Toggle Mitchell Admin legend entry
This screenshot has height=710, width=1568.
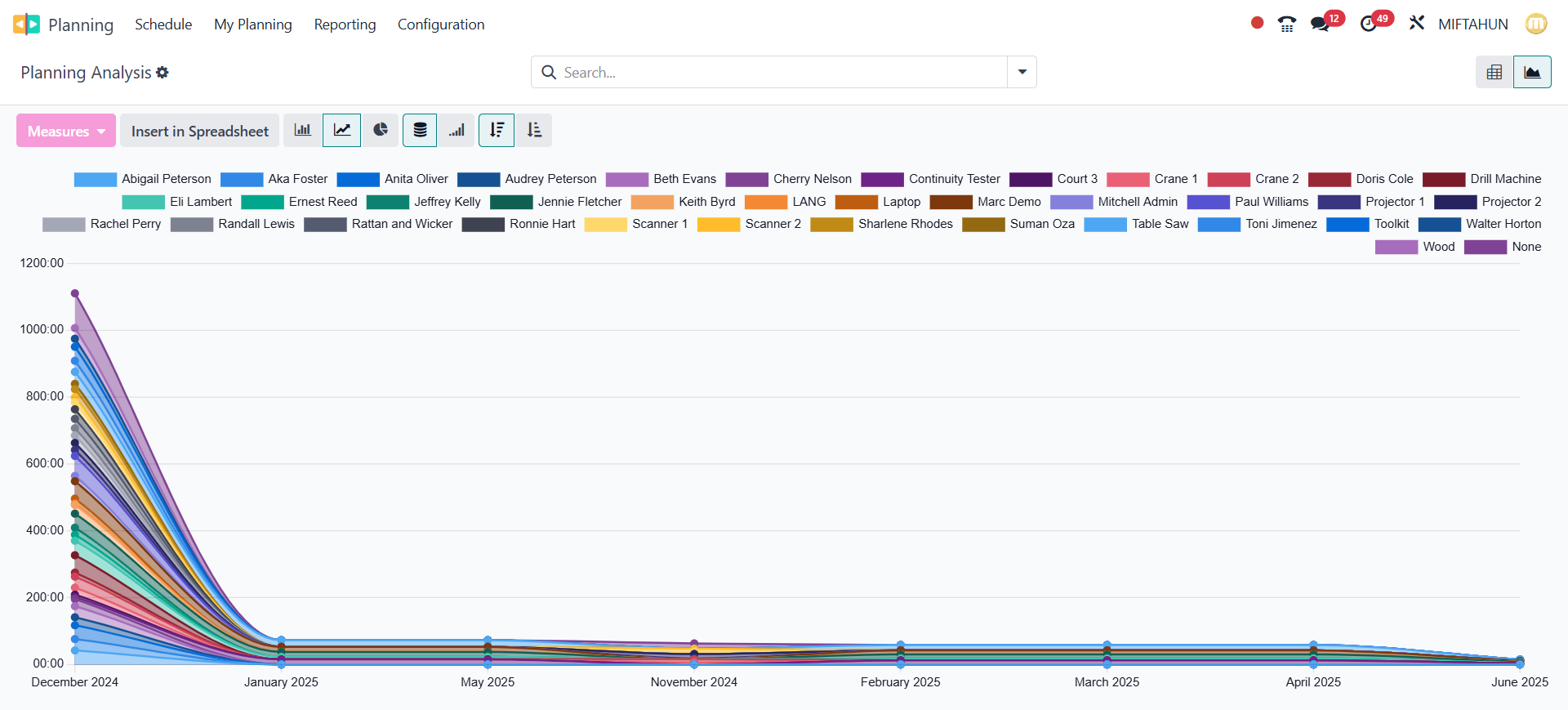1114,202
